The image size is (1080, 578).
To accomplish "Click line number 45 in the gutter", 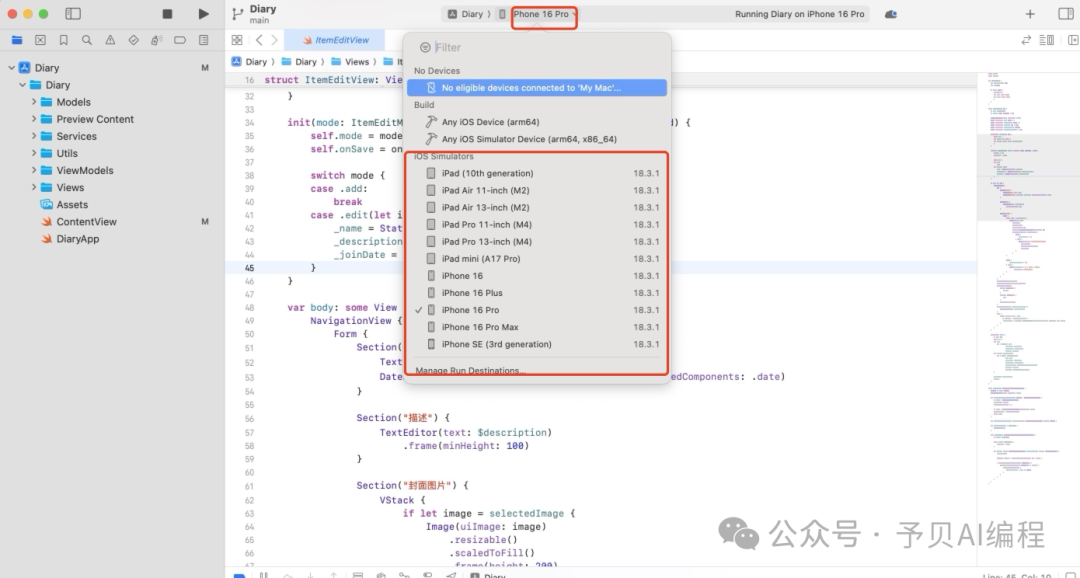I will (x=249, y=268).
